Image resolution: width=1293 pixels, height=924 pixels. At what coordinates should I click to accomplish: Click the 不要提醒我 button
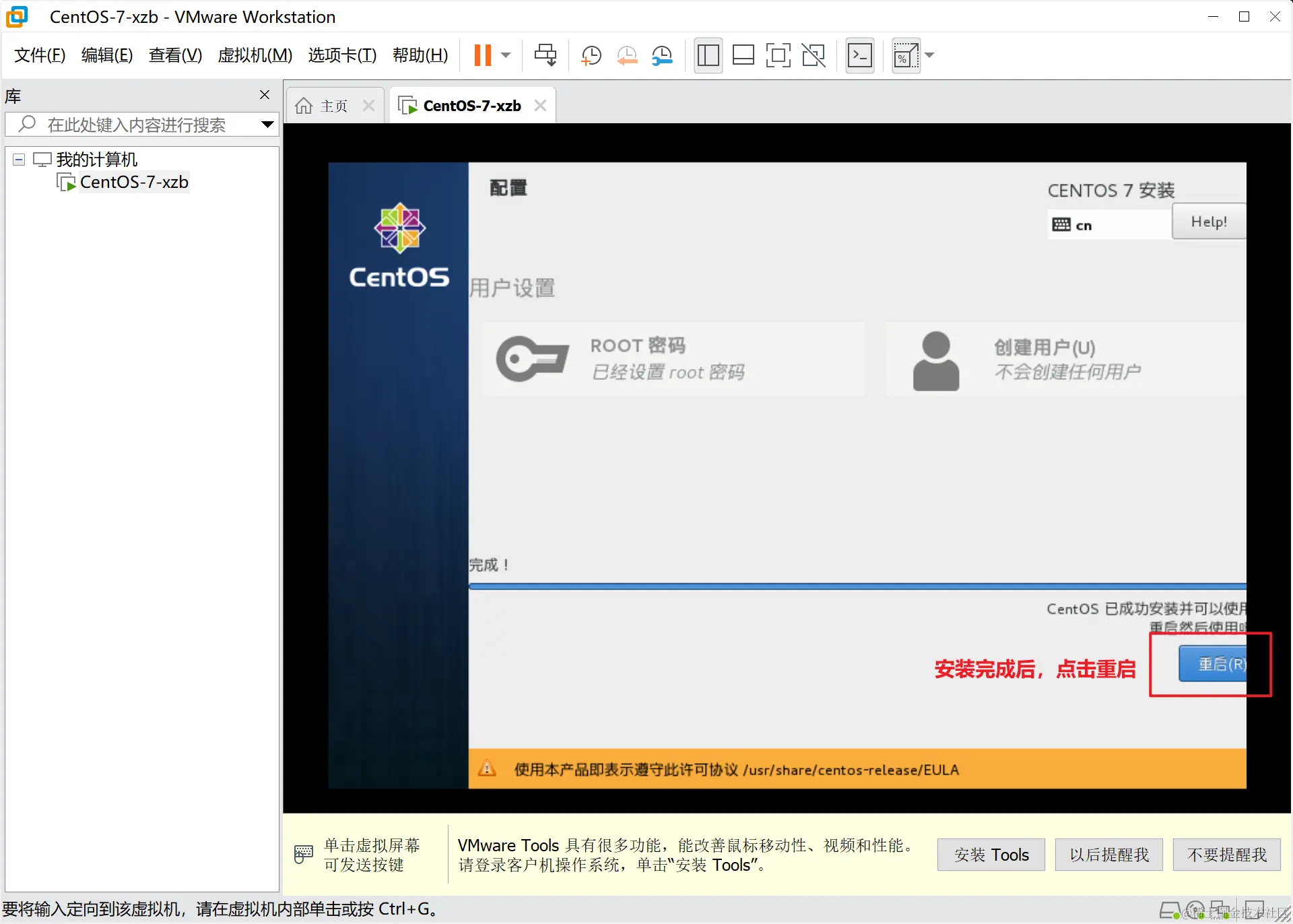click(x=1226, y=855)
